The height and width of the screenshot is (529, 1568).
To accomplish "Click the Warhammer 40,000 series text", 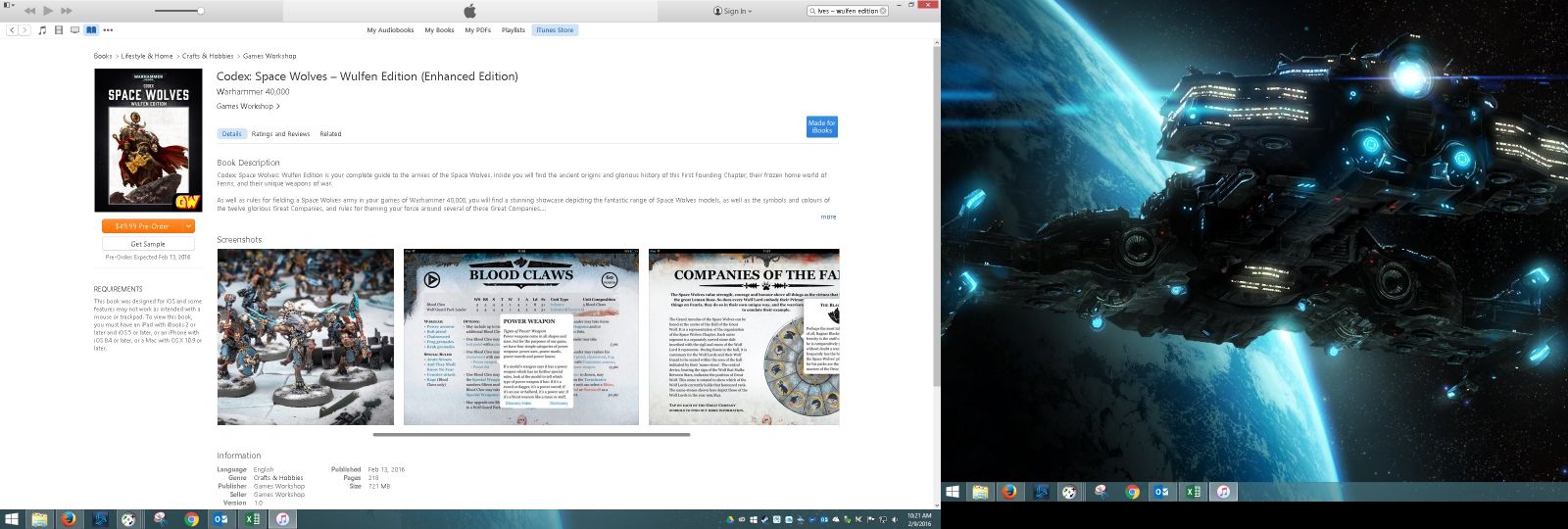I will (x=253, y=92).
